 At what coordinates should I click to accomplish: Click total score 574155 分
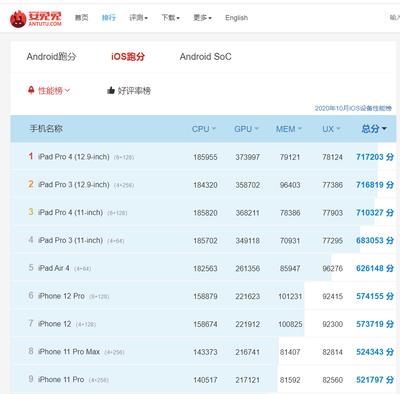[375, 296]
